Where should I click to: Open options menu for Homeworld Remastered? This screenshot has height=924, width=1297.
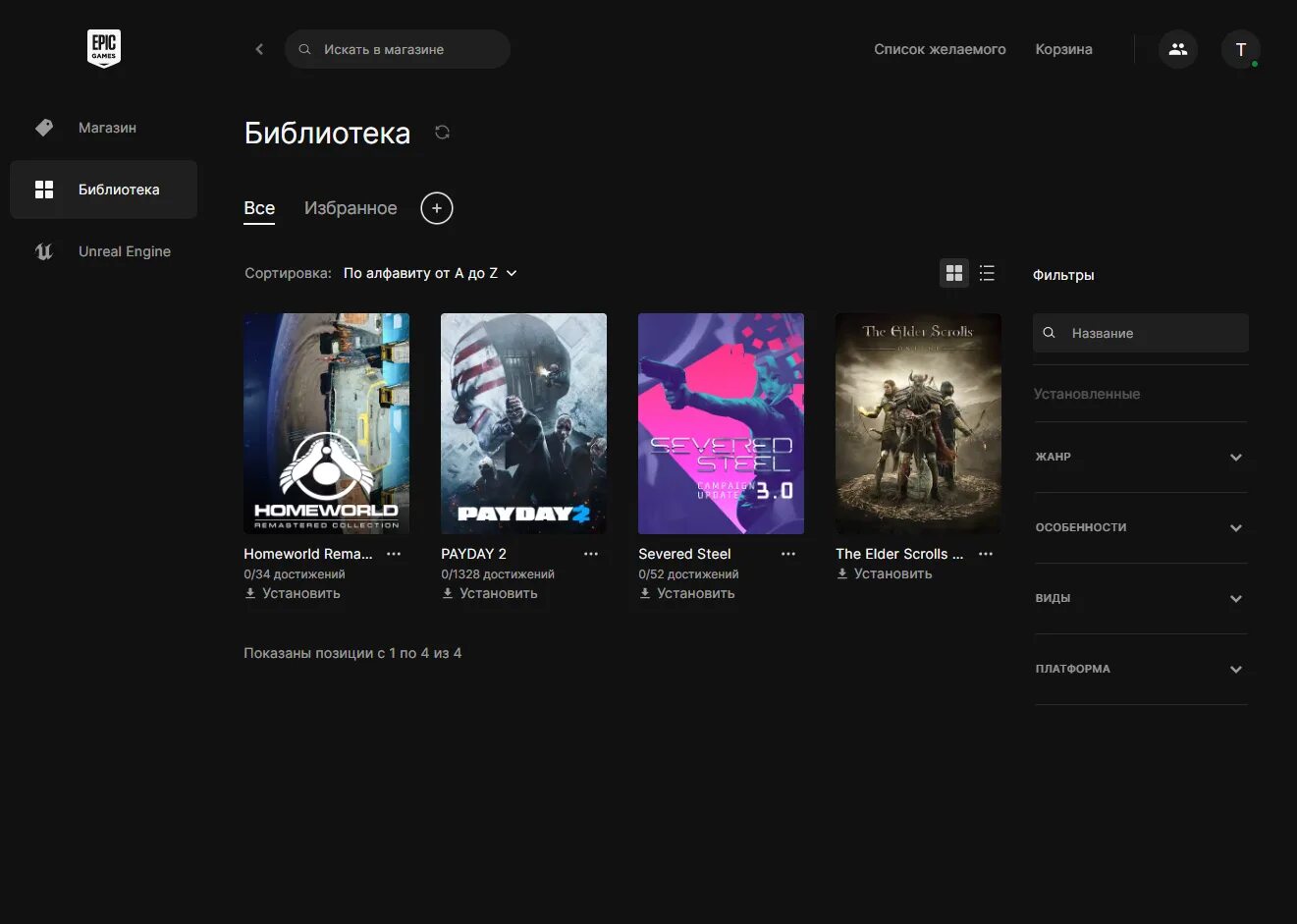click(394, 554)
